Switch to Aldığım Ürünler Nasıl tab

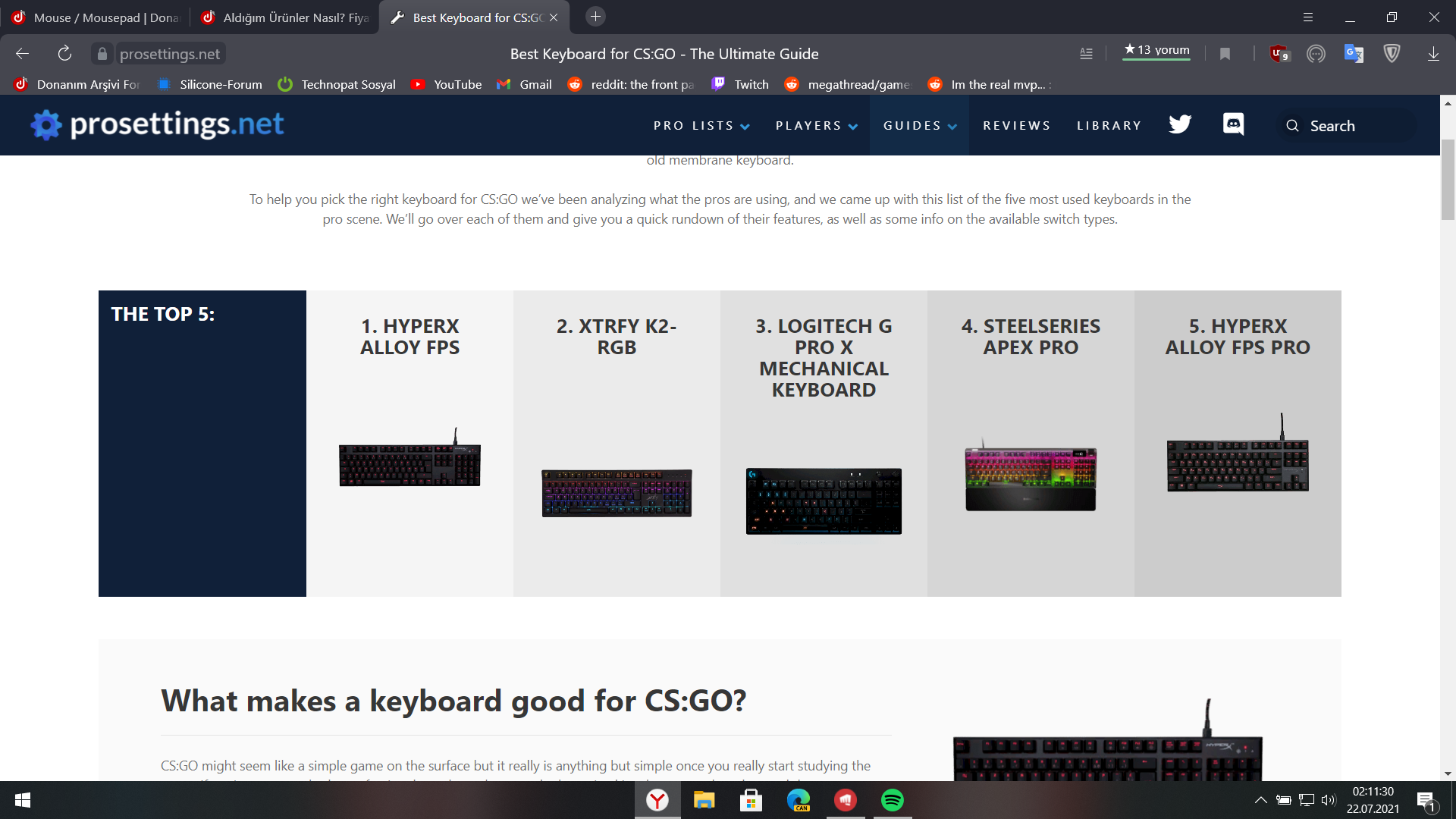click(286, 17)
